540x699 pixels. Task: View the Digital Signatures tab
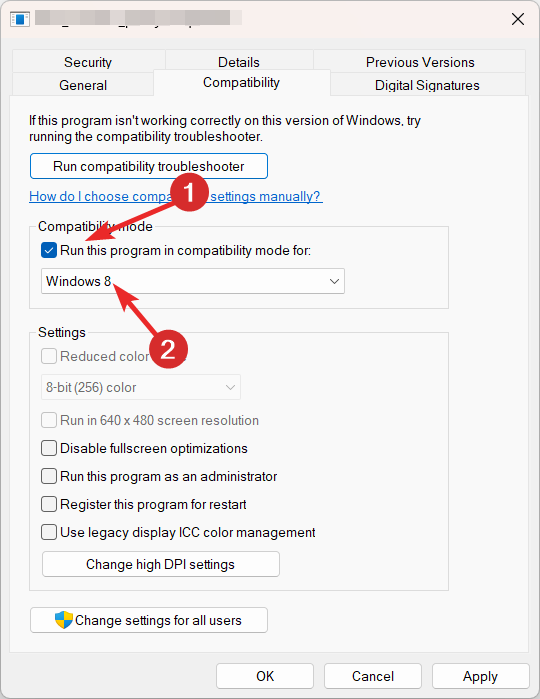pyautogui.click(x=427, y=85)
